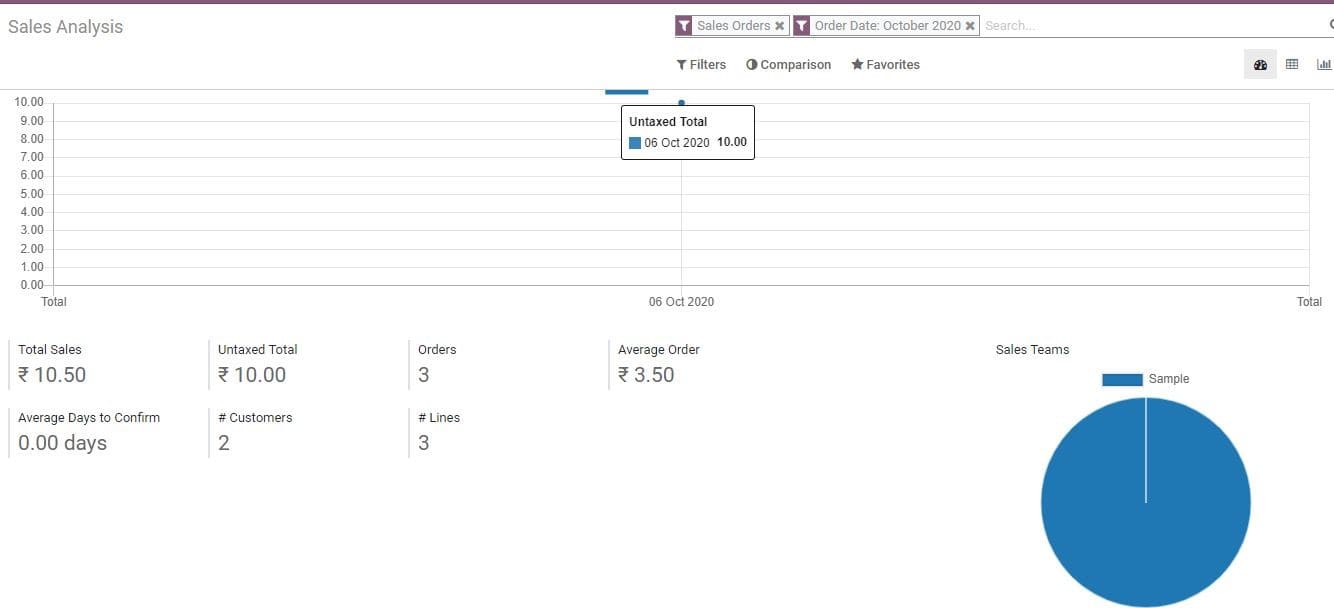
Task: Remove the Sales Orders filter
Action: (x=779, y=25)
